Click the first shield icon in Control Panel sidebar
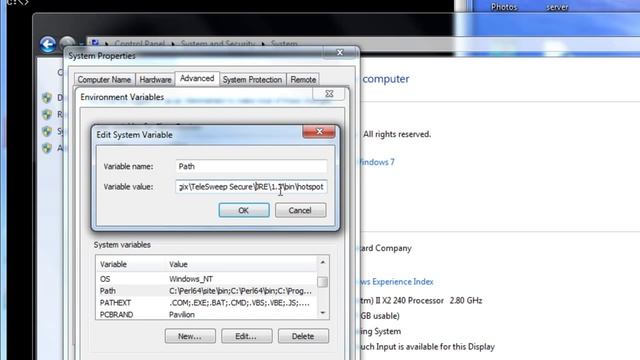The width and height of the screenshot is (640, 360). (x=47, y=98)
